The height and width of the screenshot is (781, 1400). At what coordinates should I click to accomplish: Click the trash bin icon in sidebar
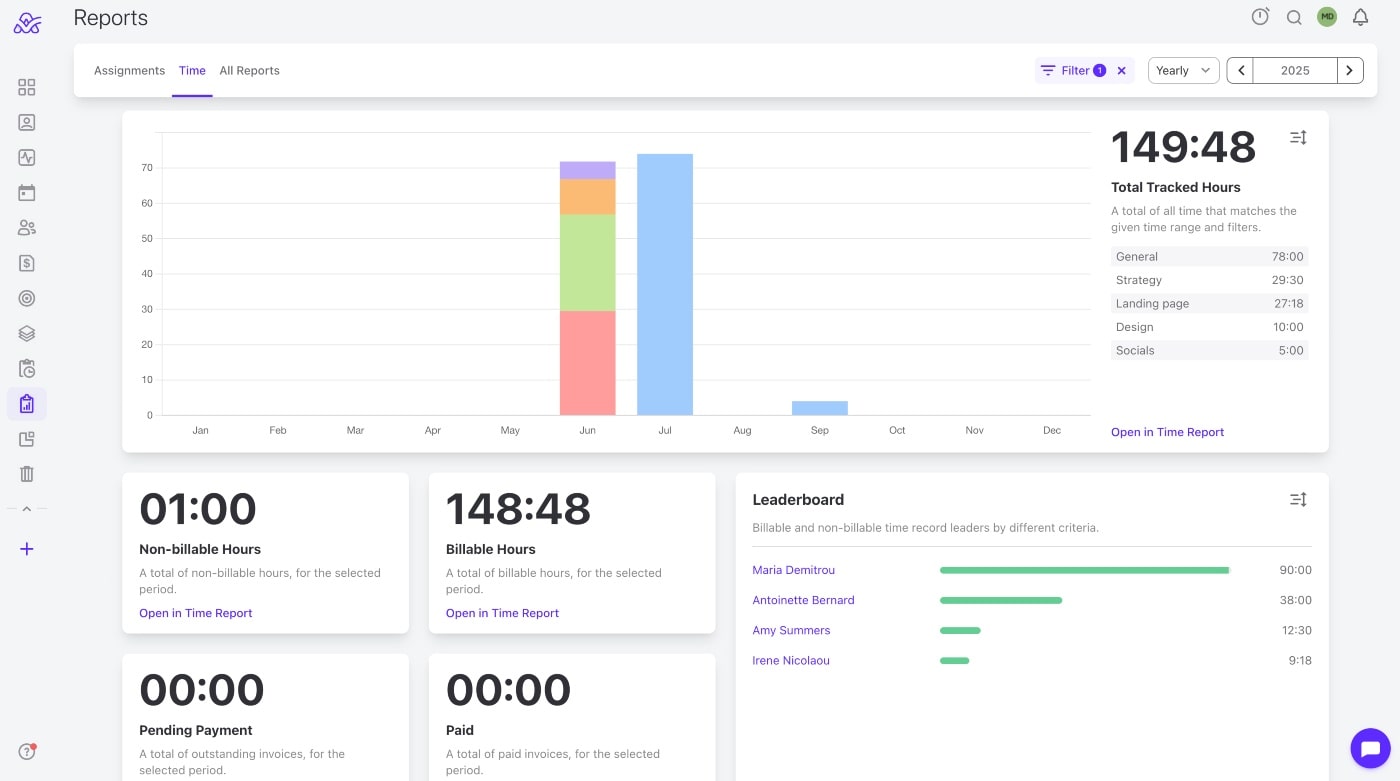coord(27,474)
